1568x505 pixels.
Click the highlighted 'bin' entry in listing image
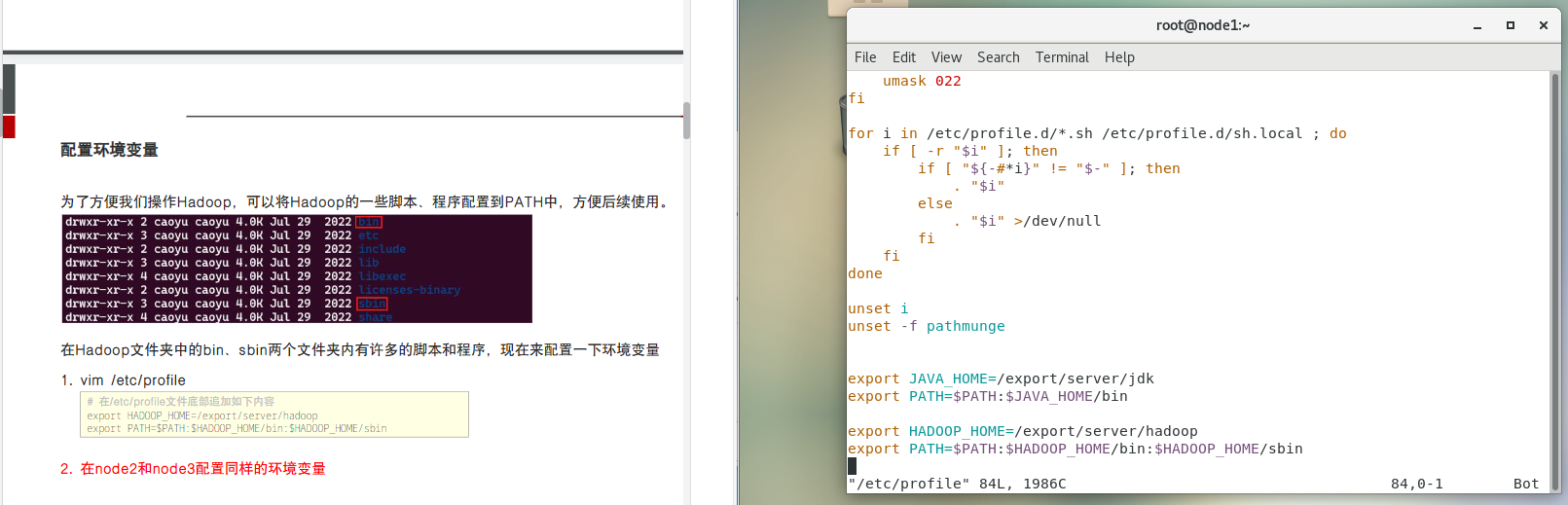point(369,222)
